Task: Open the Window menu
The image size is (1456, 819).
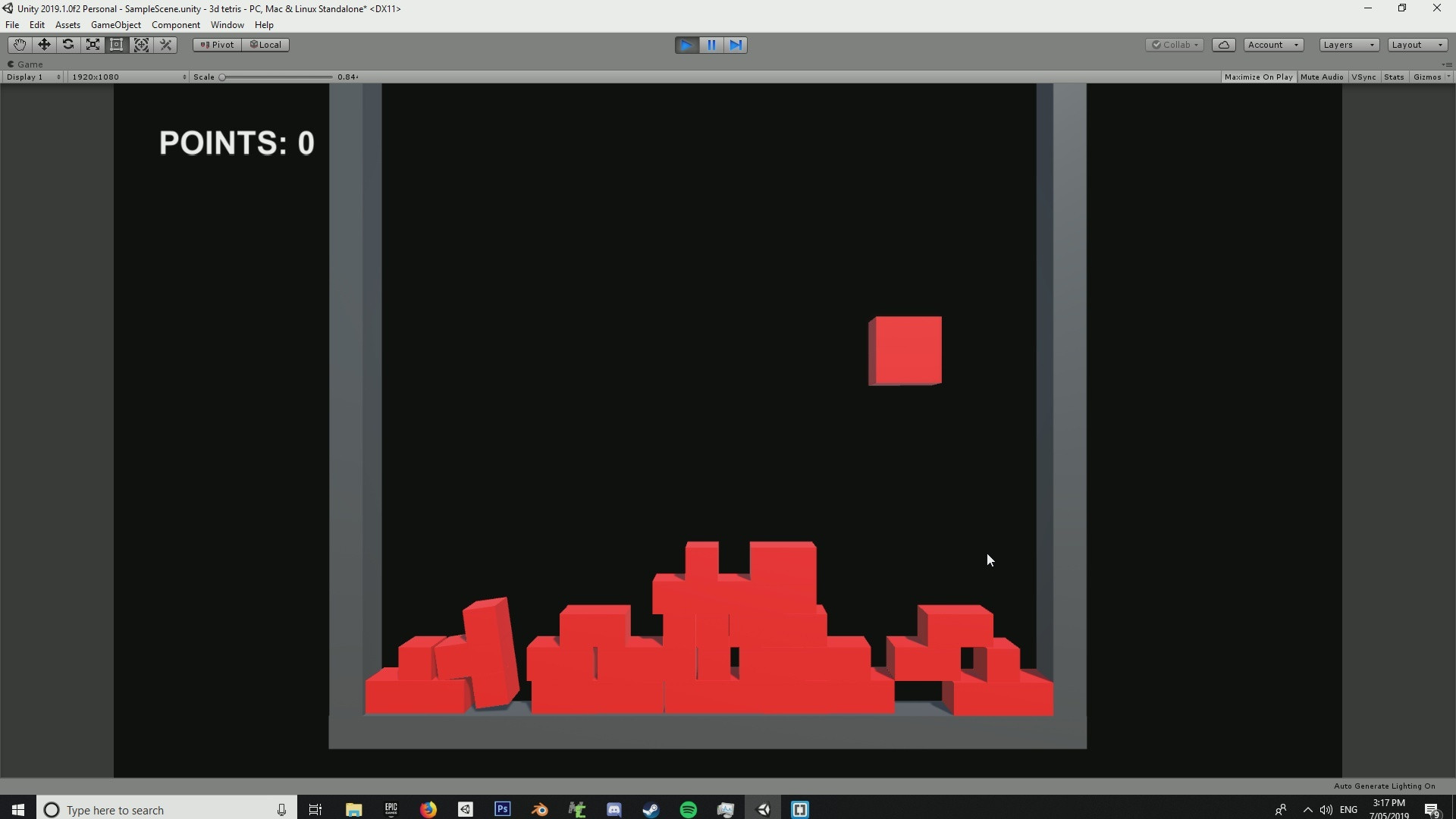Action: [x=227, y=25]
